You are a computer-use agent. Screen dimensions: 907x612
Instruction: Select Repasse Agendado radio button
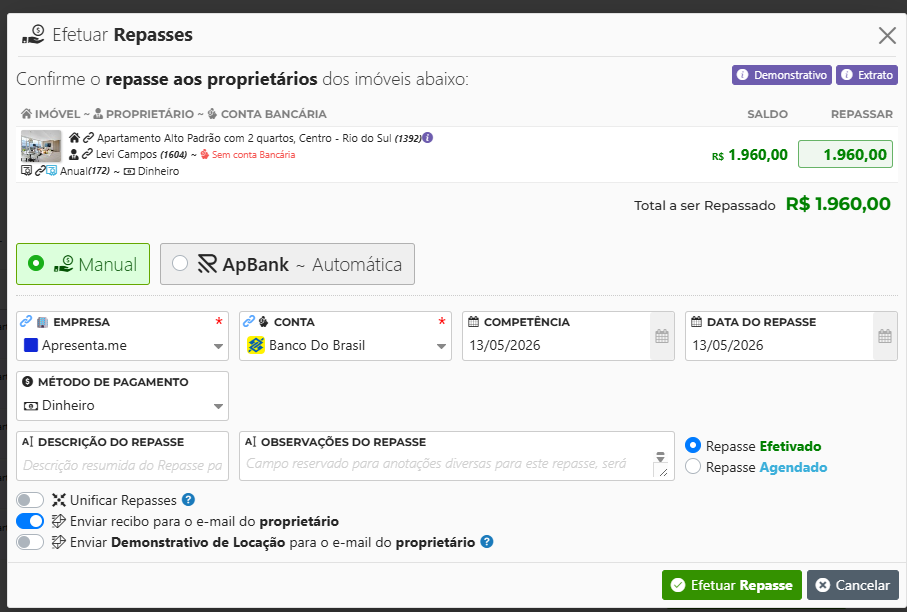(x=693, y=466)
